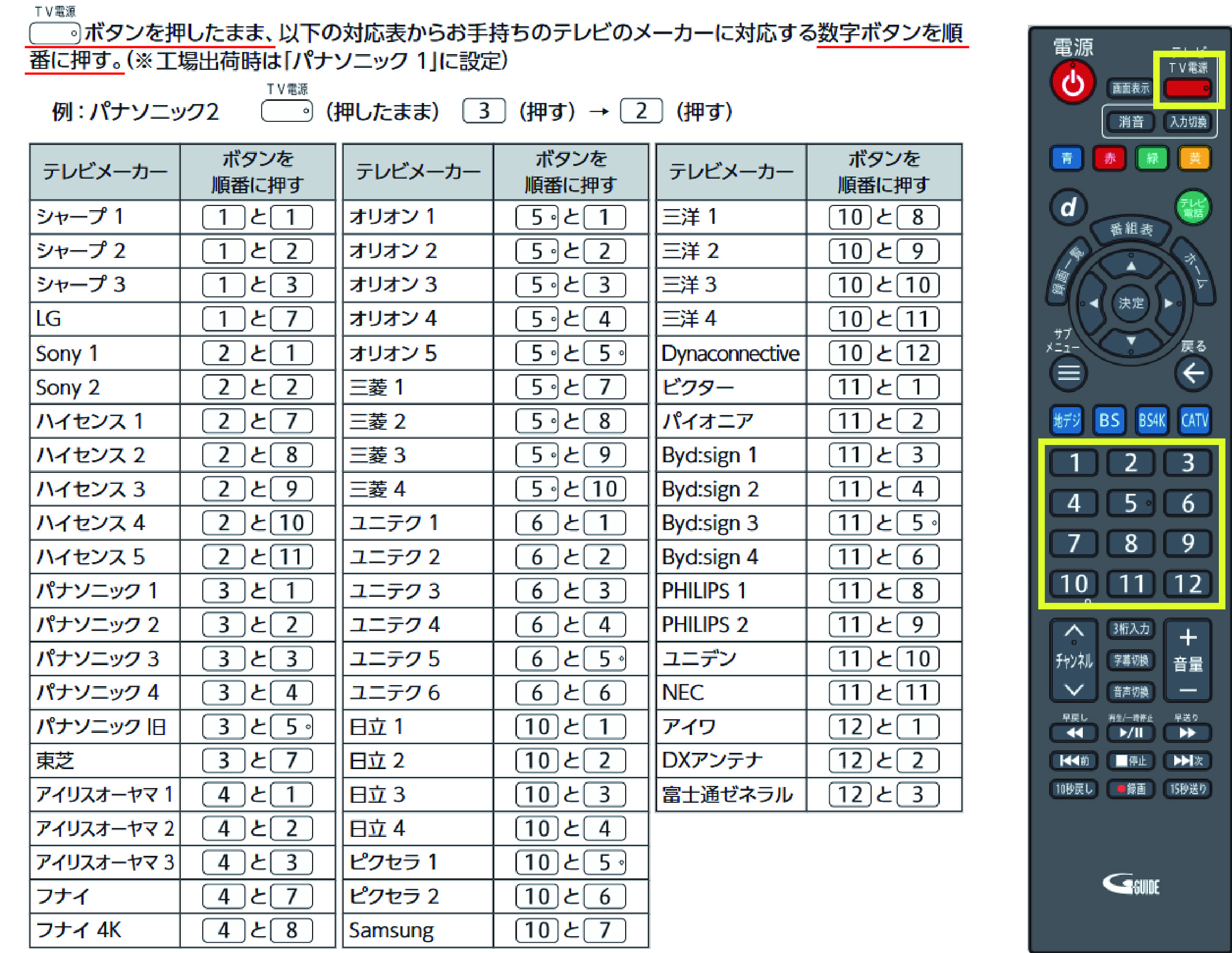Start recording with the 録画 button
The height and width of the screenshot is (953, 1232).
point(1131,789)
